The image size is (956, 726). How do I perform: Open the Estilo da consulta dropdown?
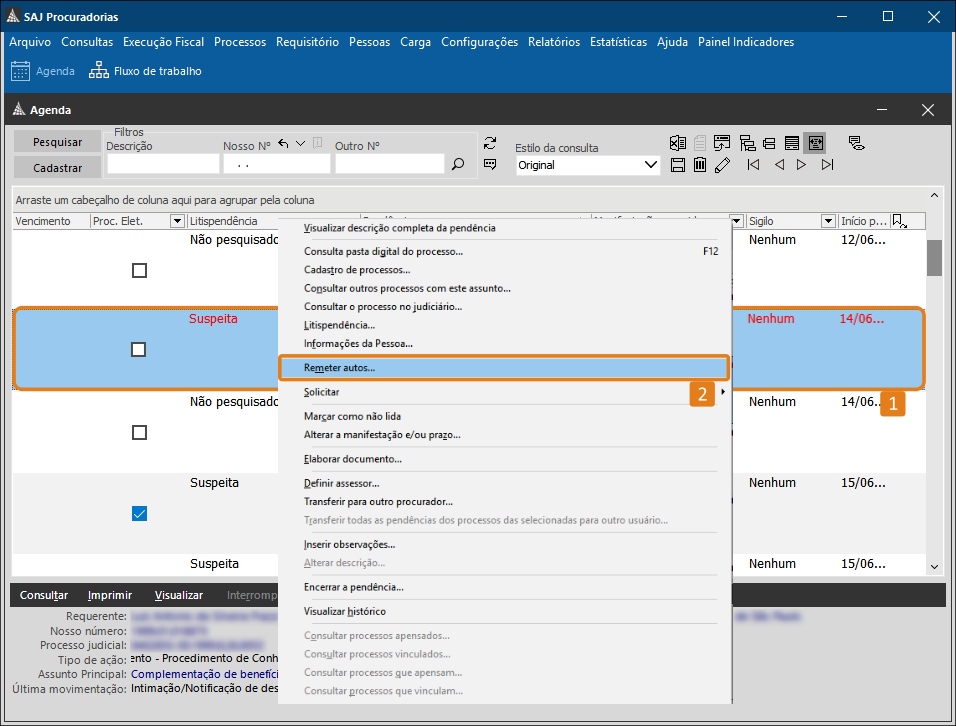tap(651, 165)
